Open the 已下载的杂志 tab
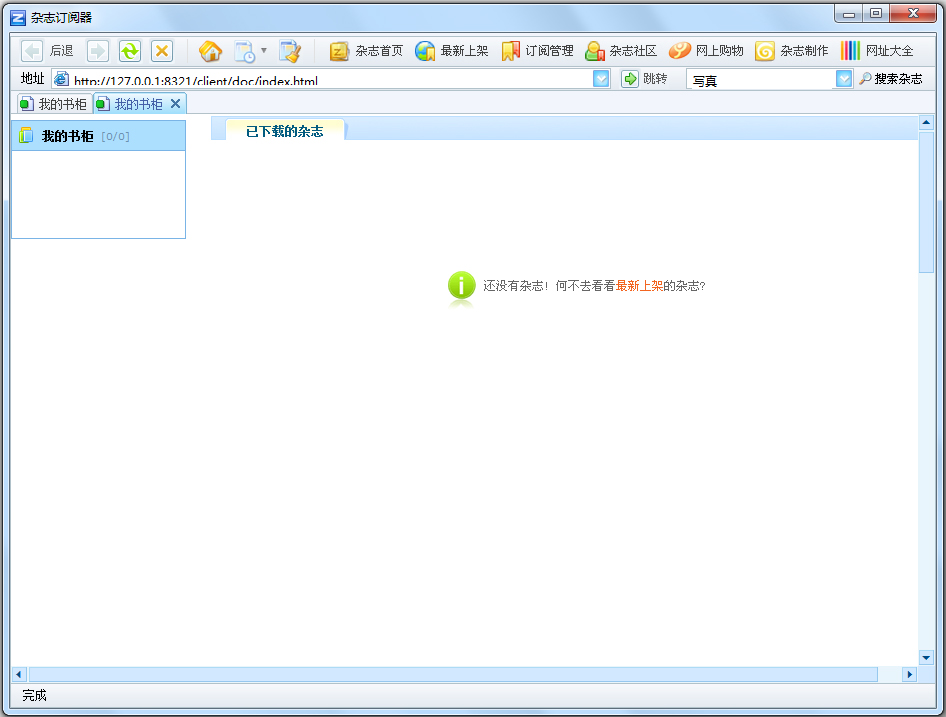 point(285,131)
